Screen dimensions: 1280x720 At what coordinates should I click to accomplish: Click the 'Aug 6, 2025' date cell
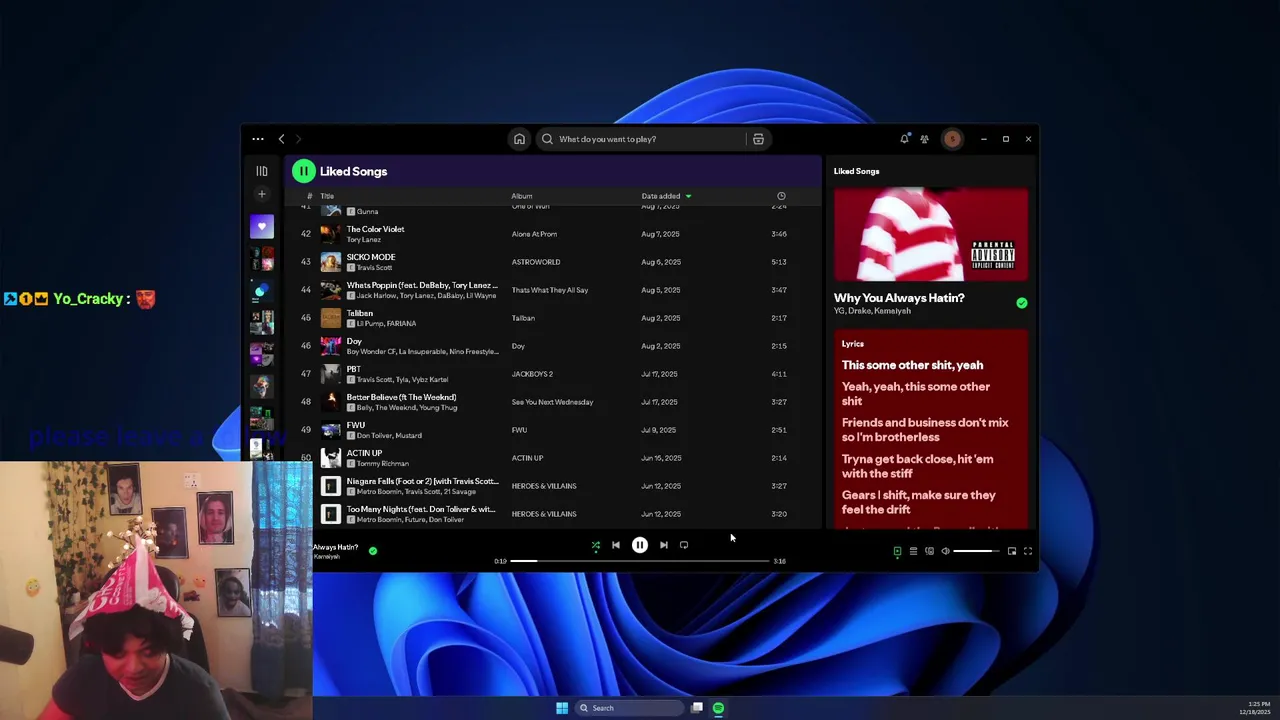(660, 262)
